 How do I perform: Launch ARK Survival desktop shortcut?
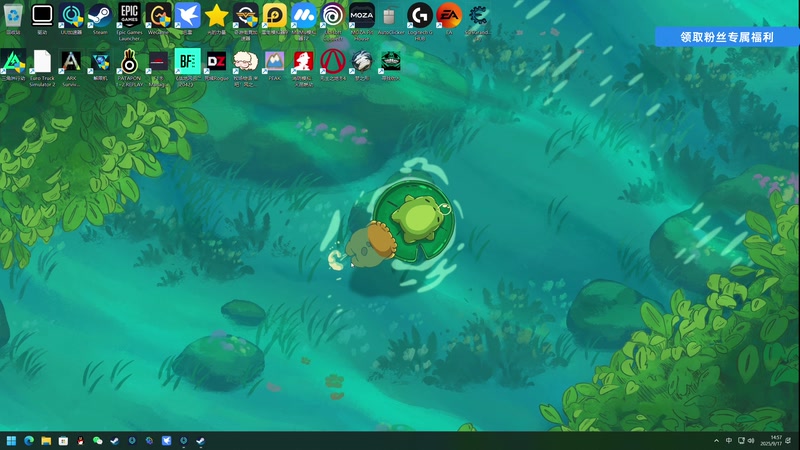tap(71, 68)
